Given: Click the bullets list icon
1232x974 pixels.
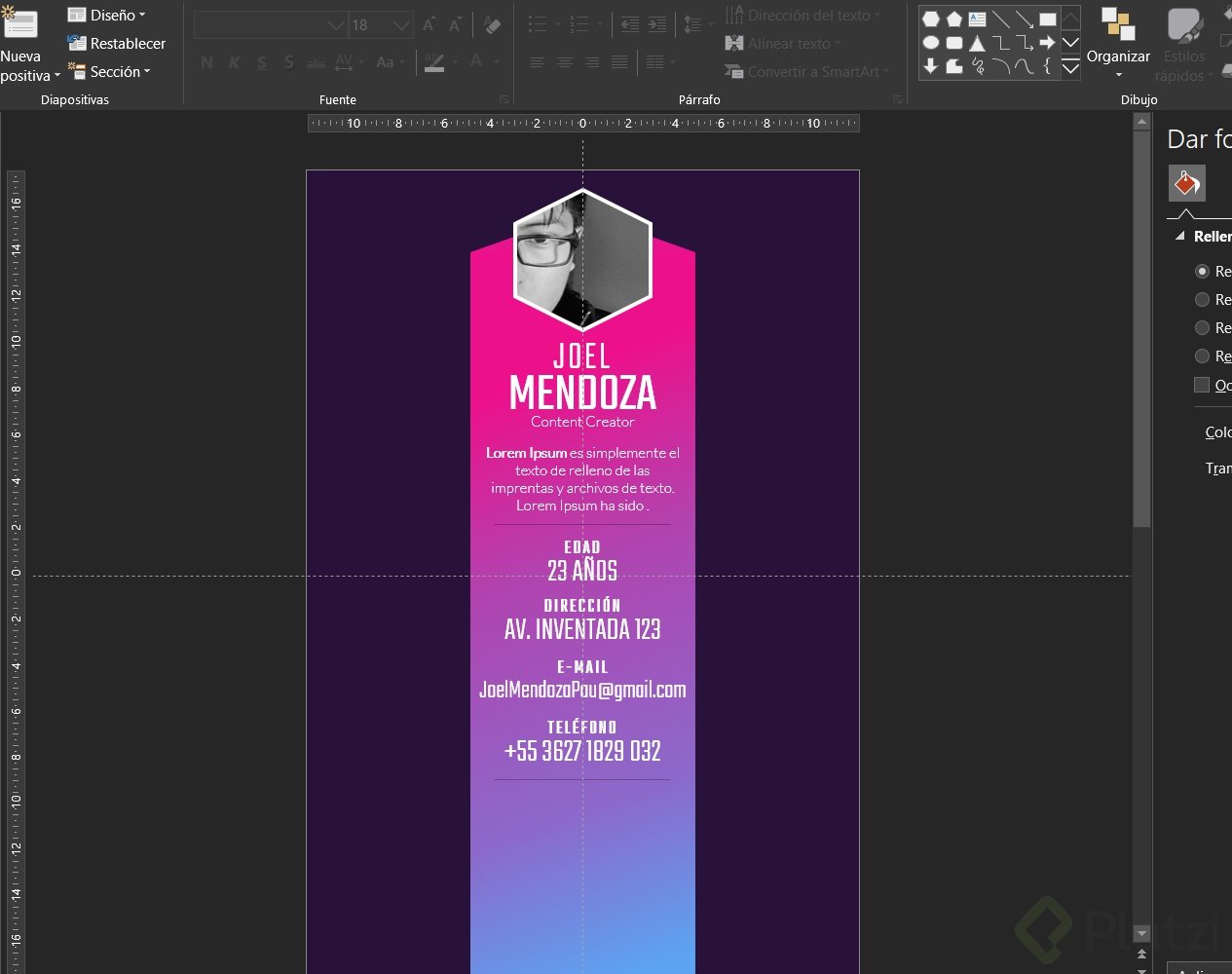Looking at the screenshot, I should coord(538,24).
